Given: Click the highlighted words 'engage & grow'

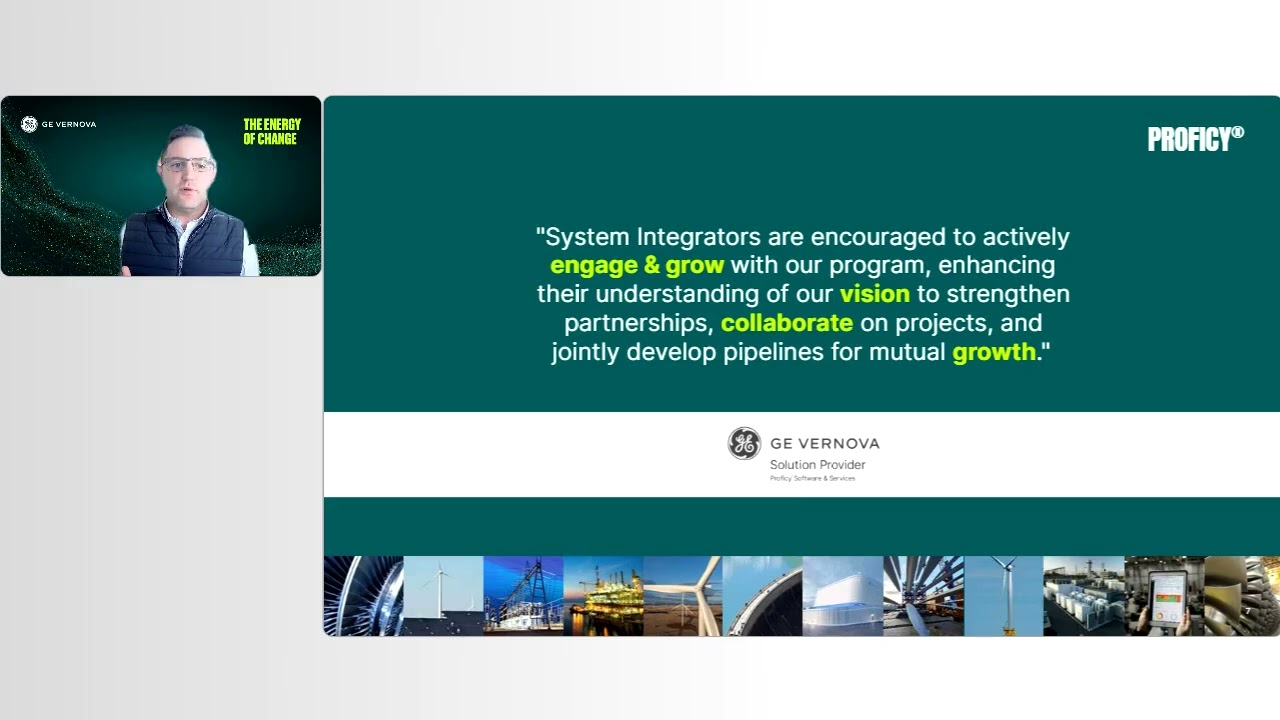Looking at the screenshot, I should (x=637, y=266).
